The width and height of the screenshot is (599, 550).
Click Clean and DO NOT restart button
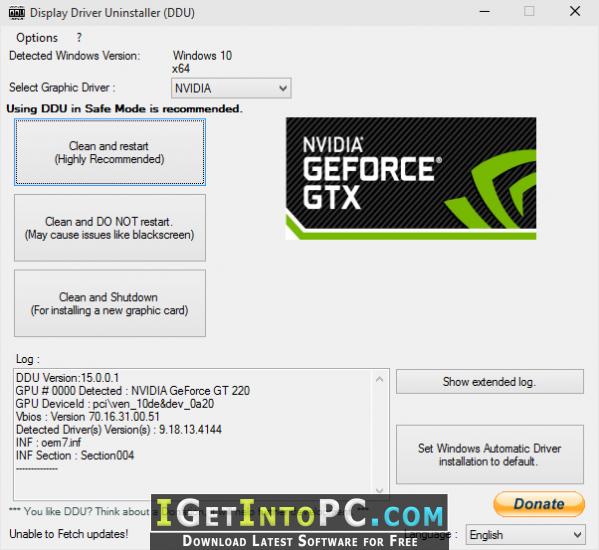pos(110,228)
